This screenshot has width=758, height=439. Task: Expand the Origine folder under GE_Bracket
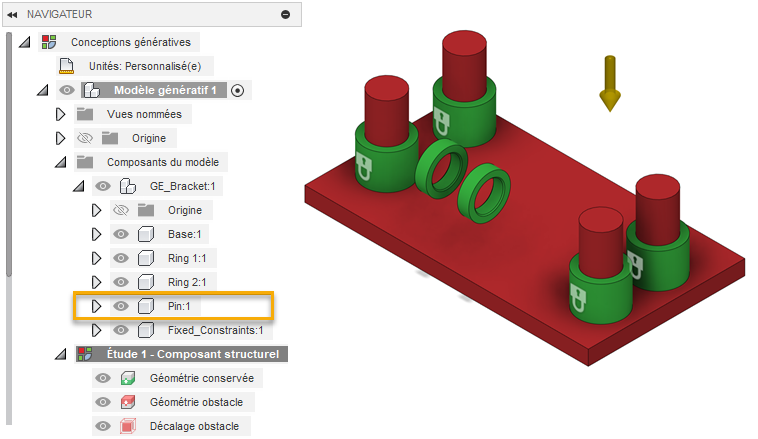(96, 210)
